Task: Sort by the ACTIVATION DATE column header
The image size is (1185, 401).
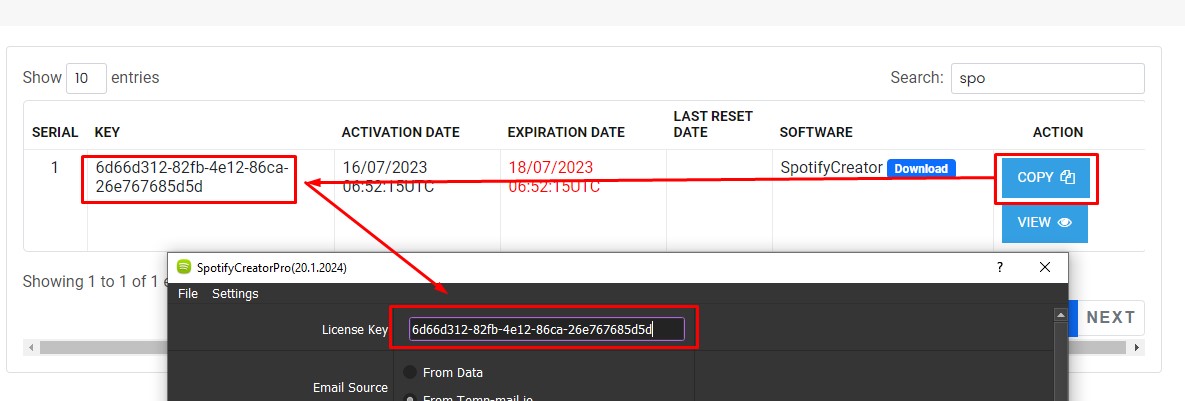Action: point(401,132)
